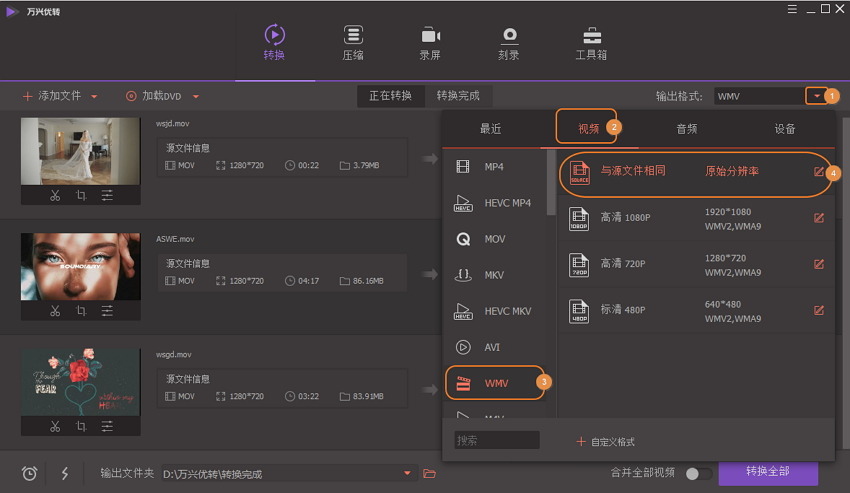Click the 加载DVD button

click(154, 96)
